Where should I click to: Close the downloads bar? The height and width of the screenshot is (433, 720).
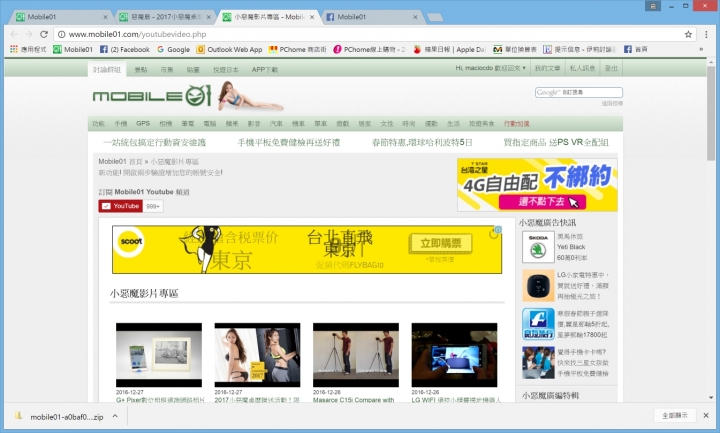pyautogui.click(x=706, y=415)
